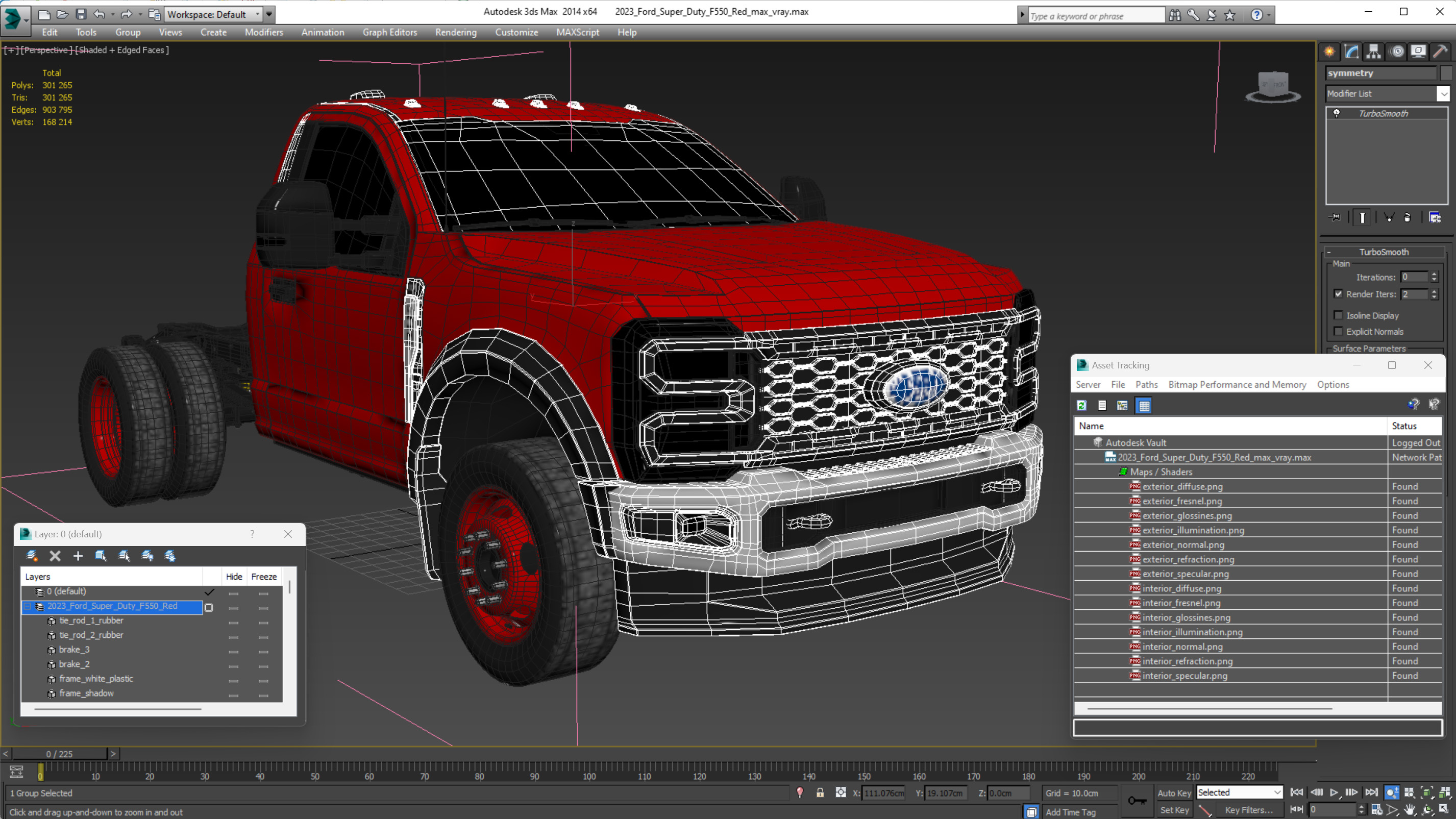Click Go to End playback button
The image size is (1456, 819).
pos(1371,792)
